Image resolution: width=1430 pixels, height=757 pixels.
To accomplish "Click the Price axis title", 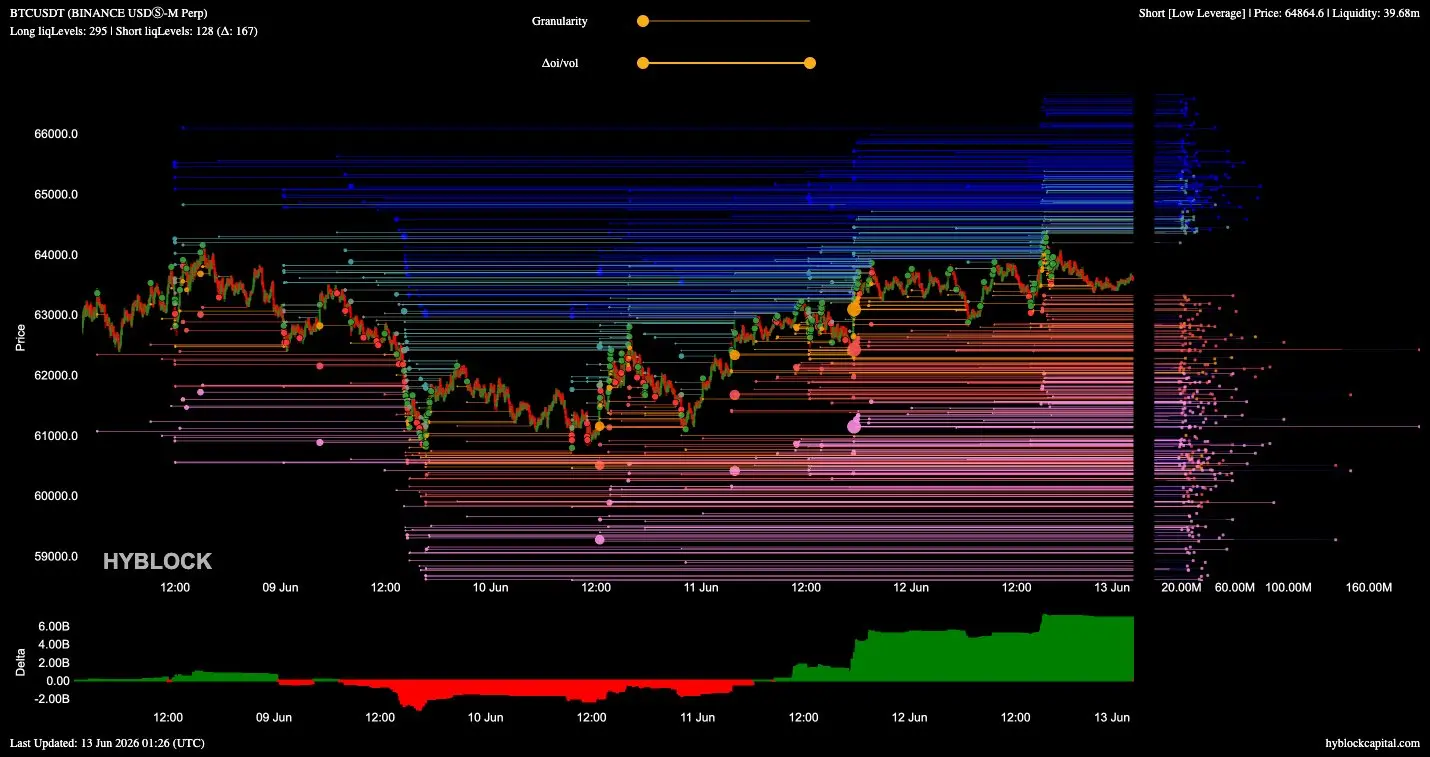I will coord(20,338).
